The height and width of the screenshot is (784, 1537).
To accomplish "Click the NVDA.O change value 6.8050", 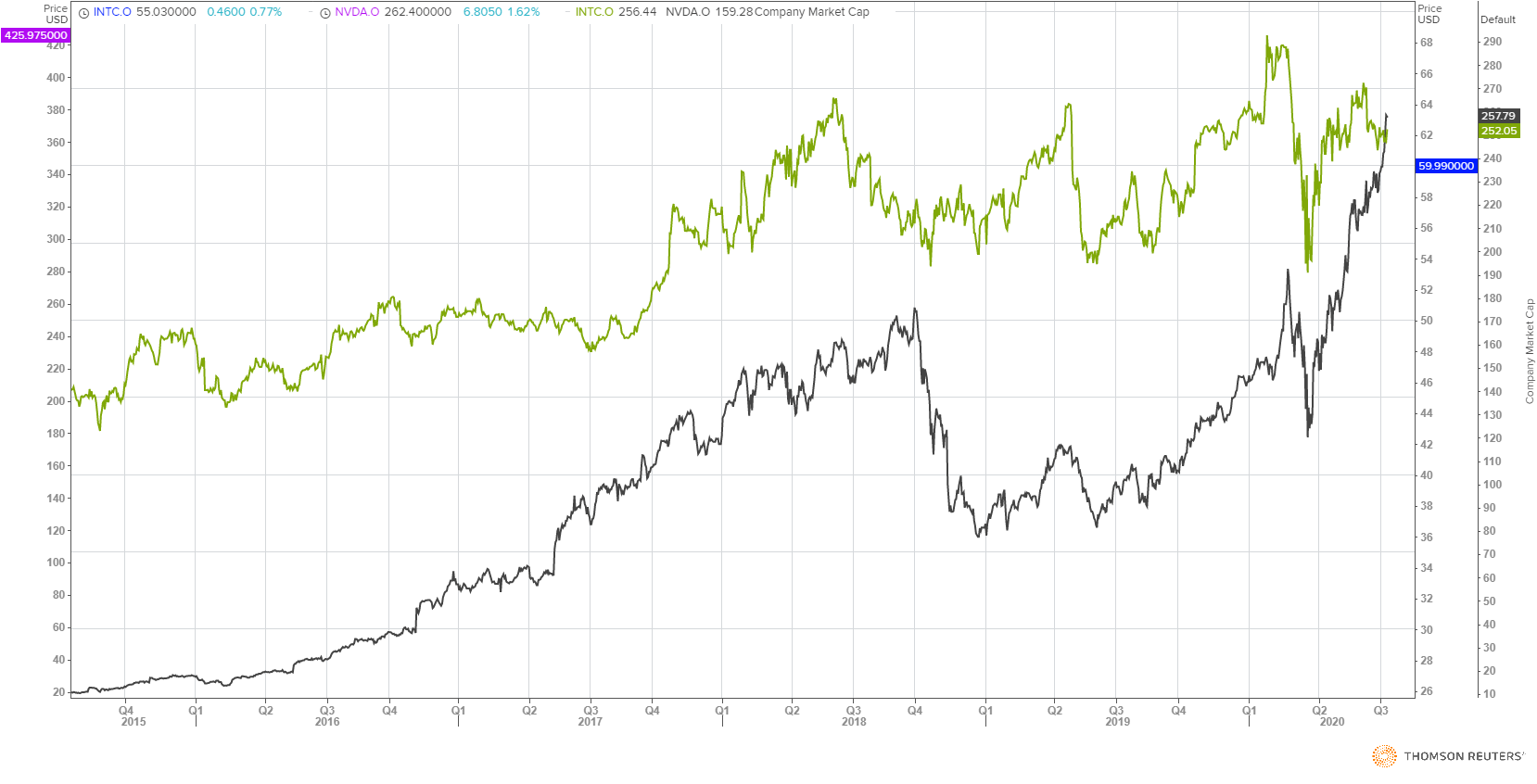I will [483, 12].
